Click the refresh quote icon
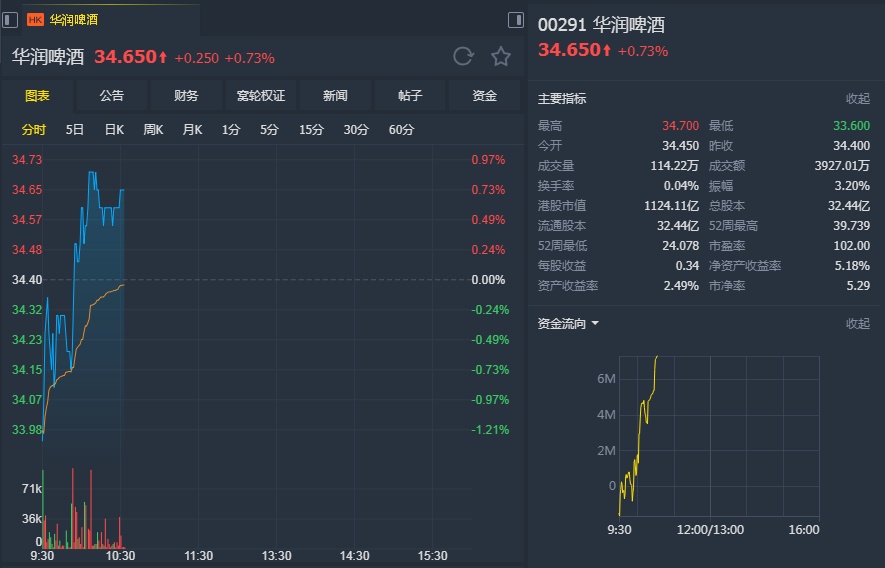 coord(463,56)
